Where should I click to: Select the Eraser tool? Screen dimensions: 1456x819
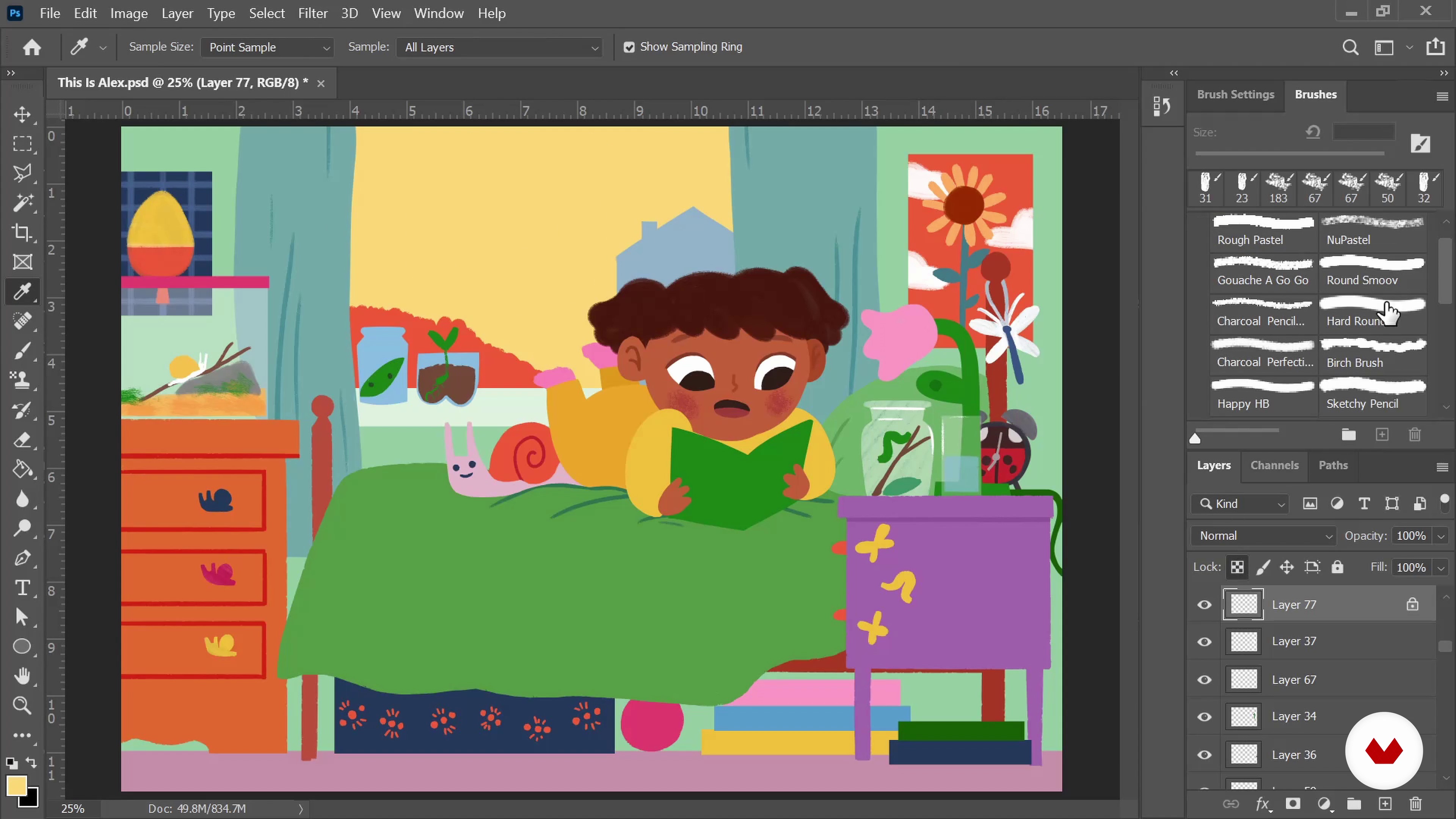point(22,440)
